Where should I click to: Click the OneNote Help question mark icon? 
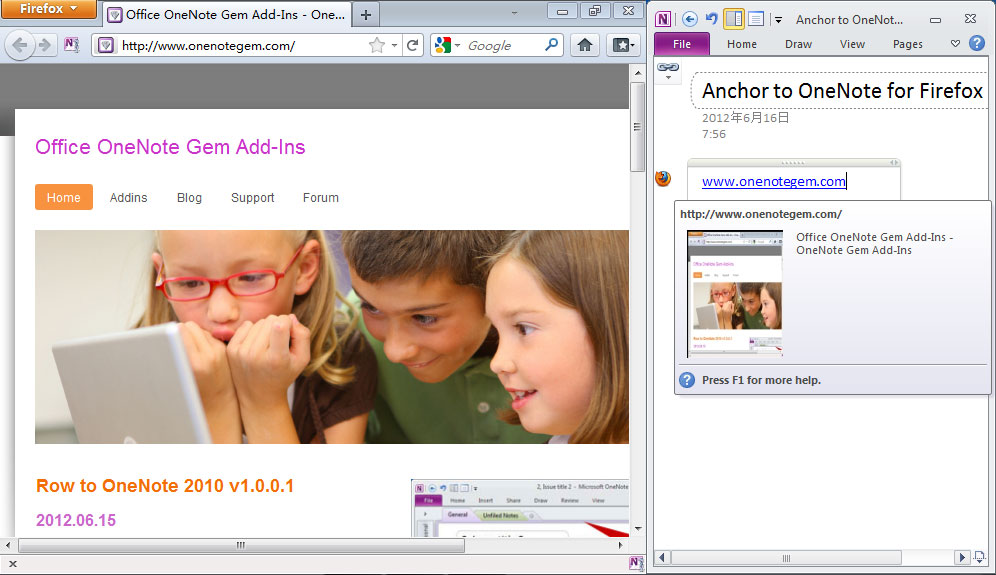coord(977,43)
